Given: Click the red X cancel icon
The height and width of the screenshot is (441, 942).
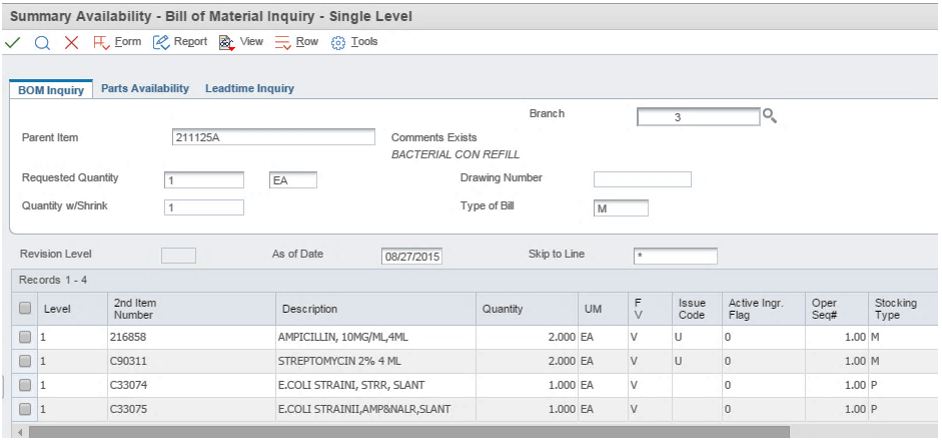Looking at the screenshot, I should [x=71, y=43].
